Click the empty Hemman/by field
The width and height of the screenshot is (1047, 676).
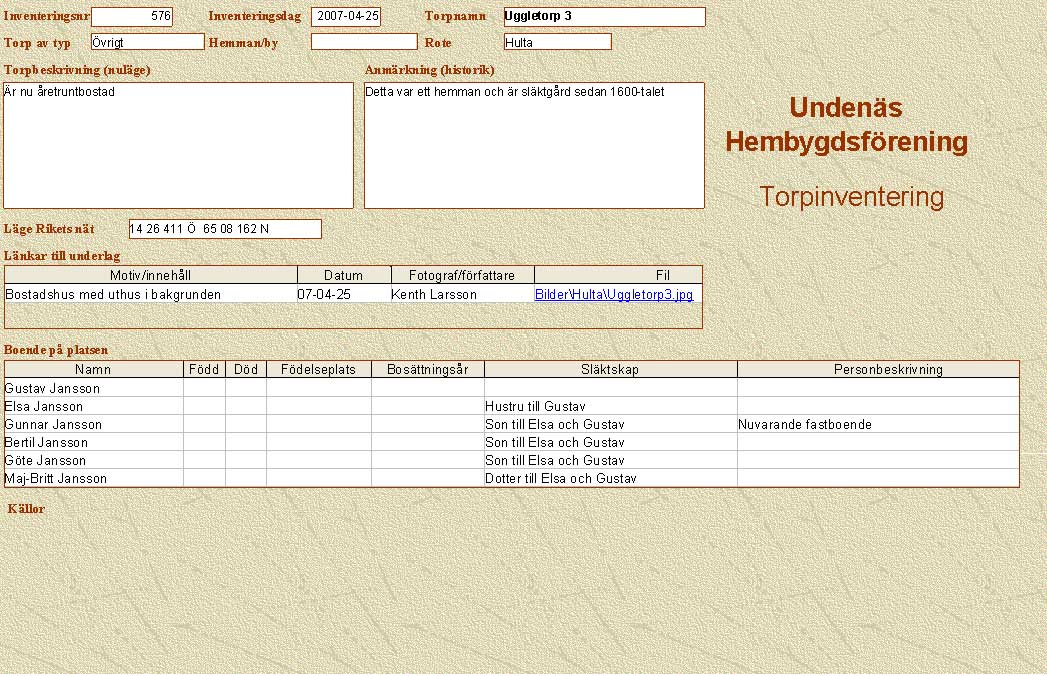[364, 42]
